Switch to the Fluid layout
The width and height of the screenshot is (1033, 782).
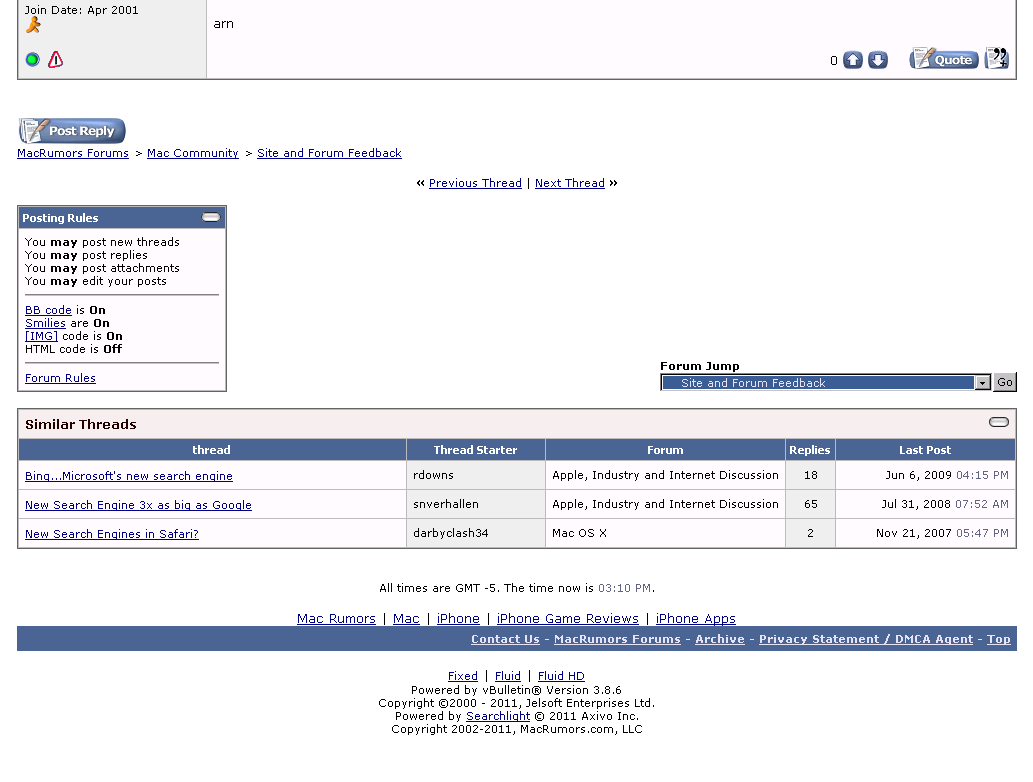pyautogui.click(x=507, y=676)
